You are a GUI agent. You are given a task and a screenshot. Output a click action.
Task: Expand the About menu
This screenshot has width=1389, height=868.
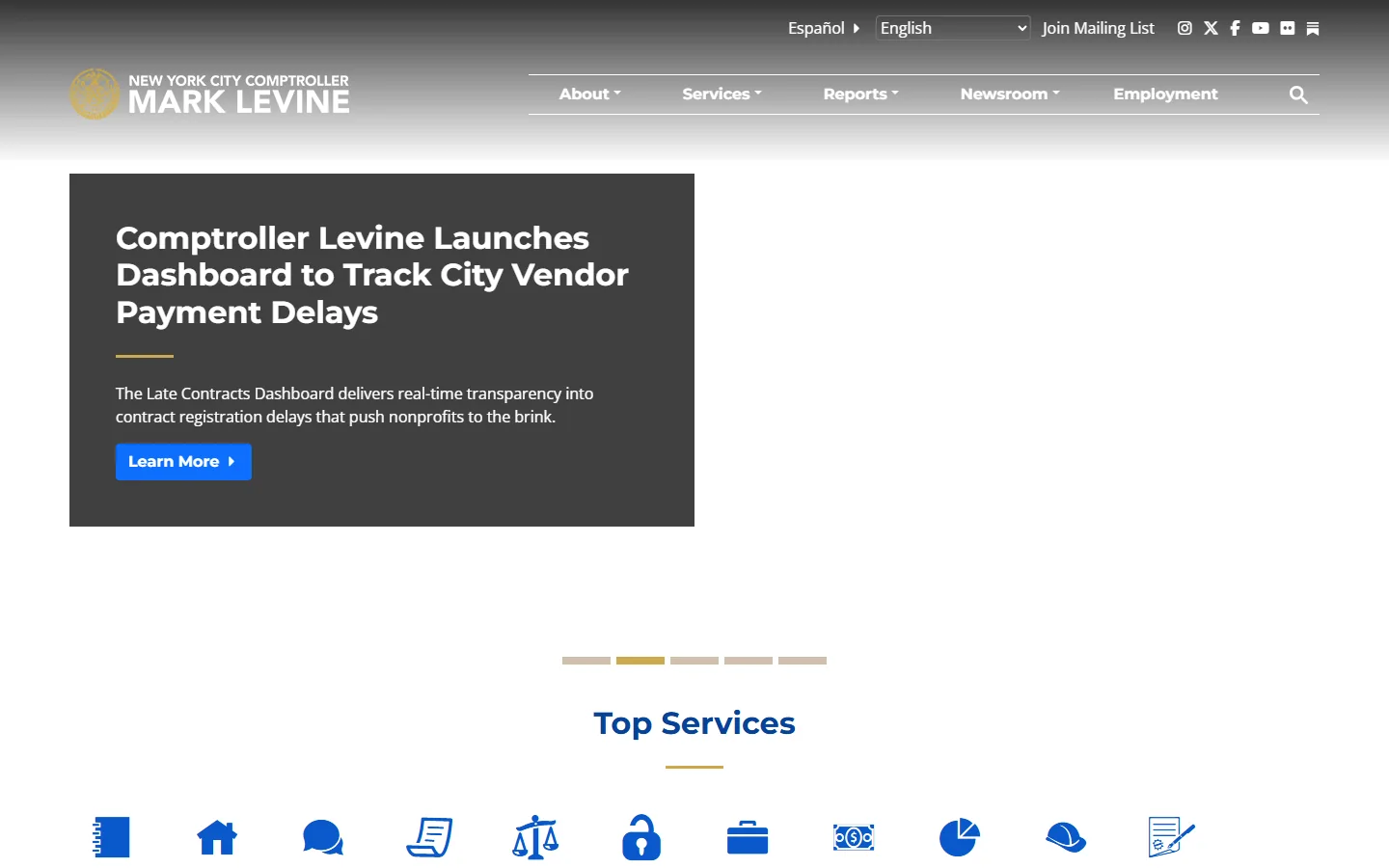click(x=590, y=95)
